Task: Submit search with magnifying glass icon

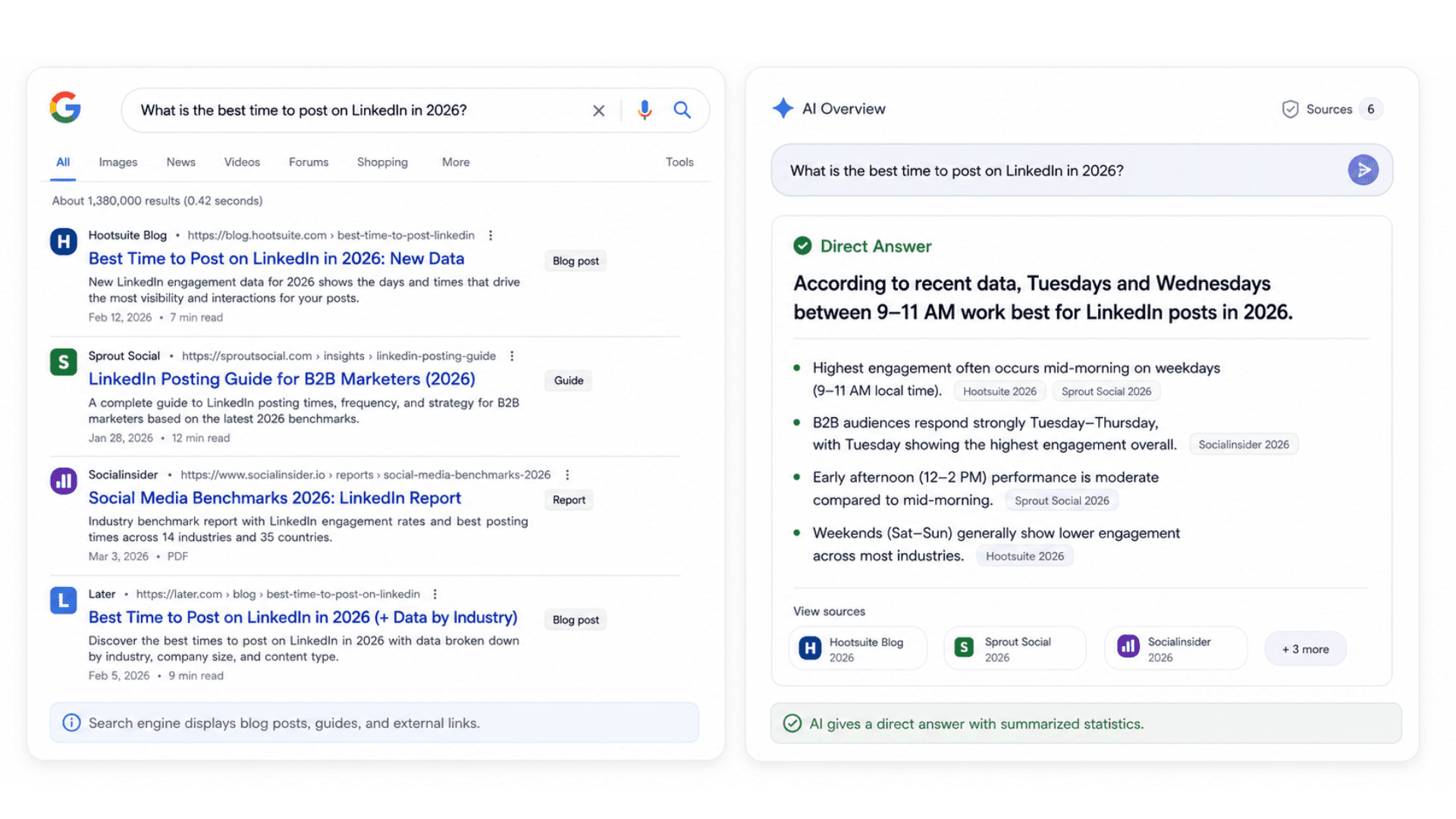Action: (682, 111)
